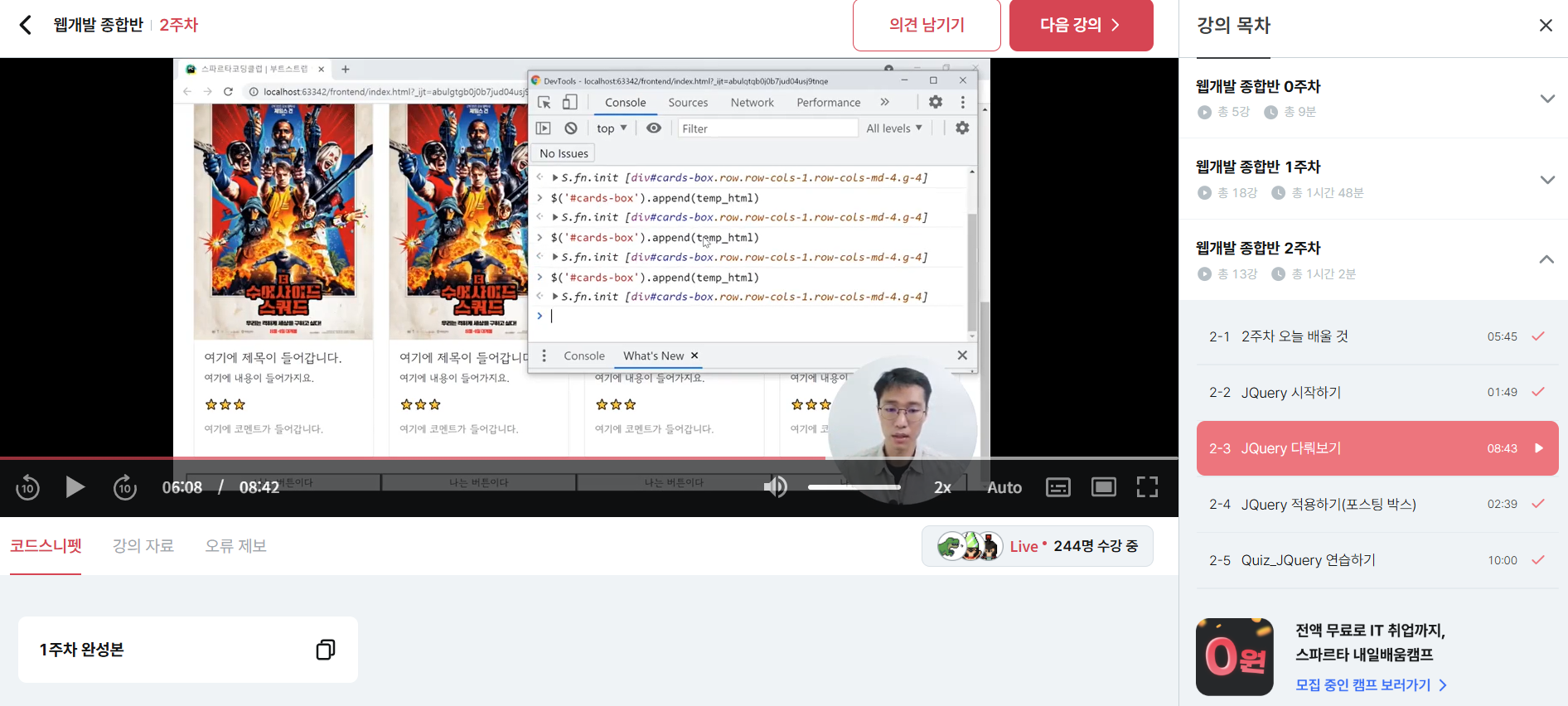Open lecture 2-5 Quiz_JQuery 연습하기
The image size is (1568, 706).
1377,560
